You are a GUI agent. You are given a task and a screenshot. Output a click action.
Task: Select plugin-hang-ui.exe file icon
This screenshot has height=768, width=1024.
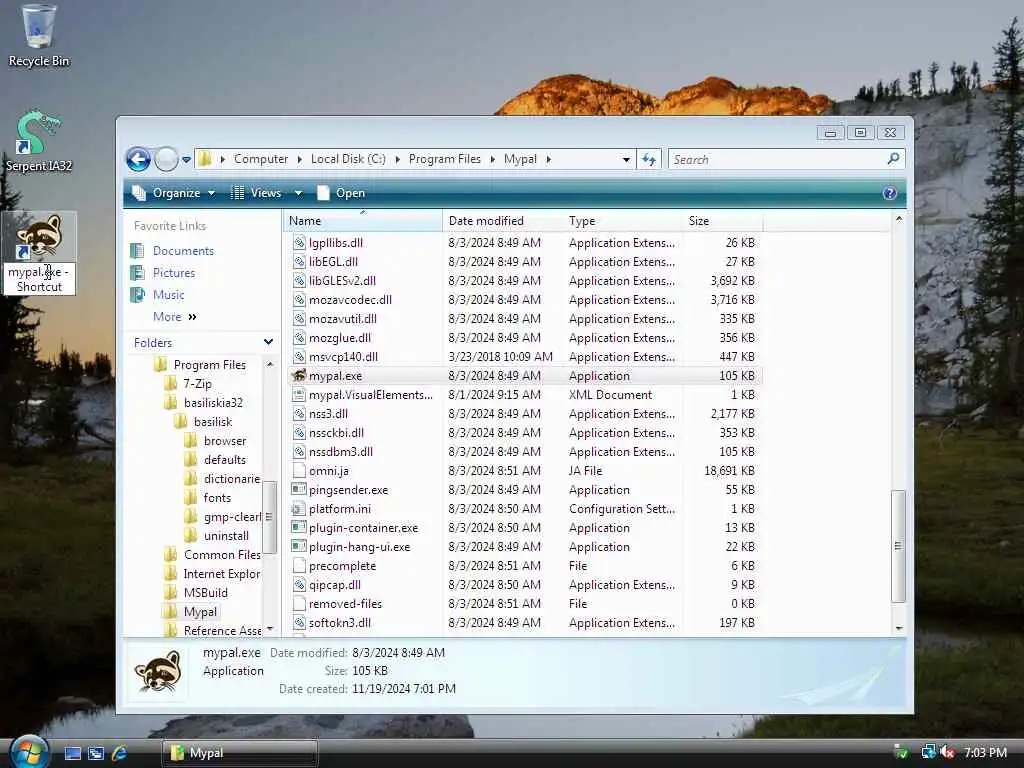point(298,547)
